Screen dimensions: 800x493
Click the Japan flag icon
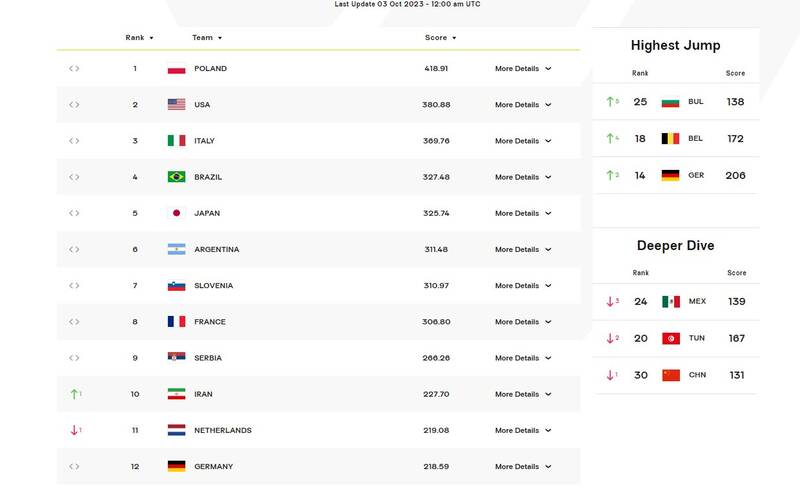[x=176, y=213]
